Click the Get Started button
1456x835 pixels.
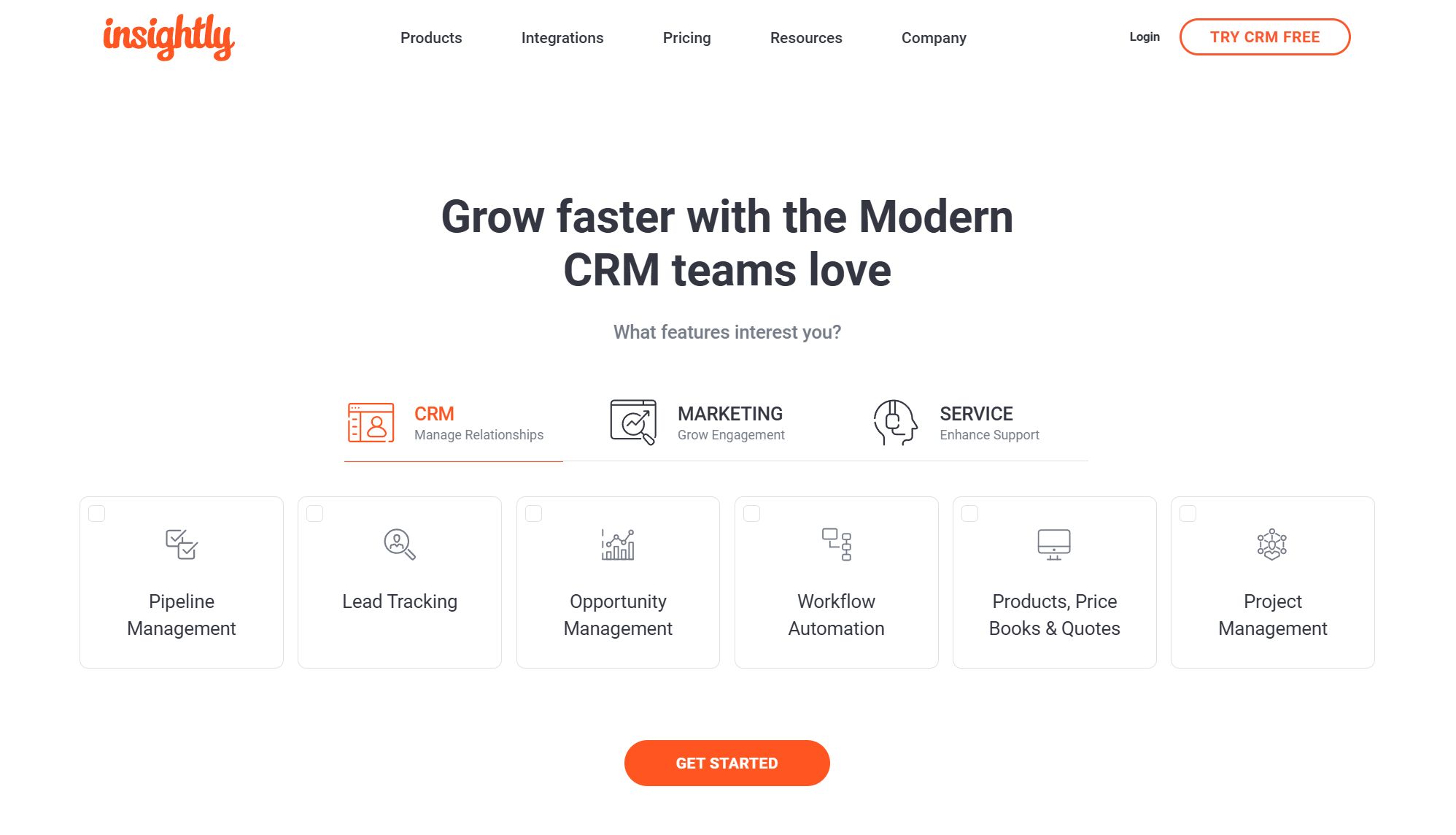pos(727,763)
